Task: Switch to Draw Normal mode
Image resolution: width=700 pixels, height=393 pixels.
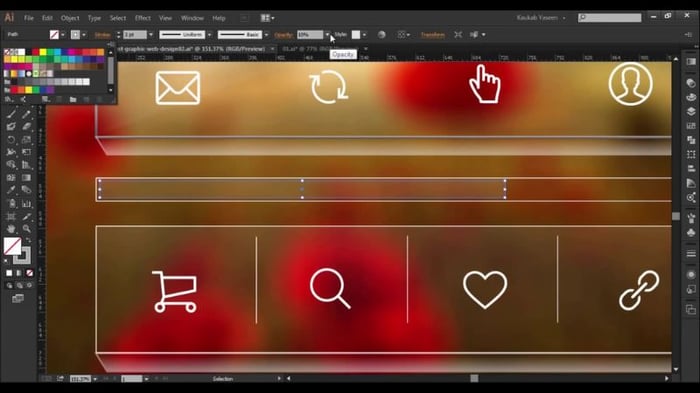Action: tap(9, 285)
